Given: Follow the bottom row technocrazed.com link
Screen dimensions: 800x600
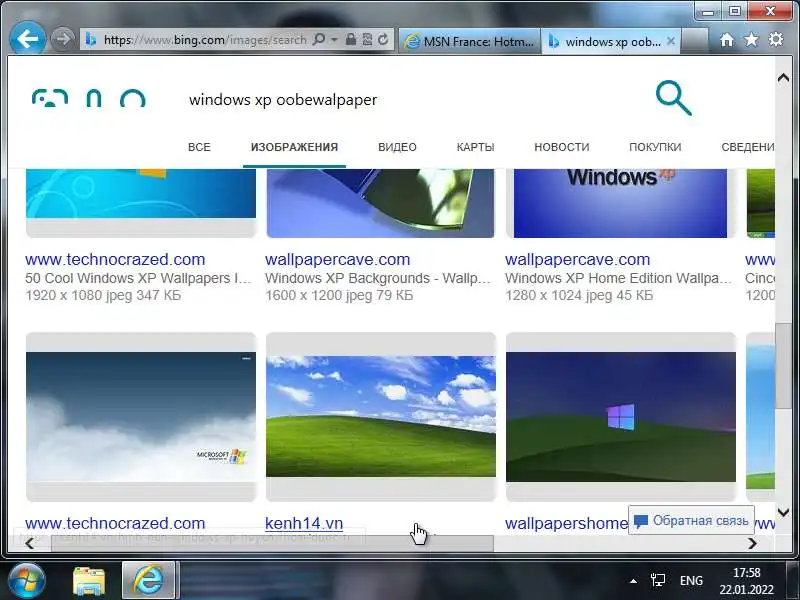Looking at the screenshot, I should pos(115,523).
